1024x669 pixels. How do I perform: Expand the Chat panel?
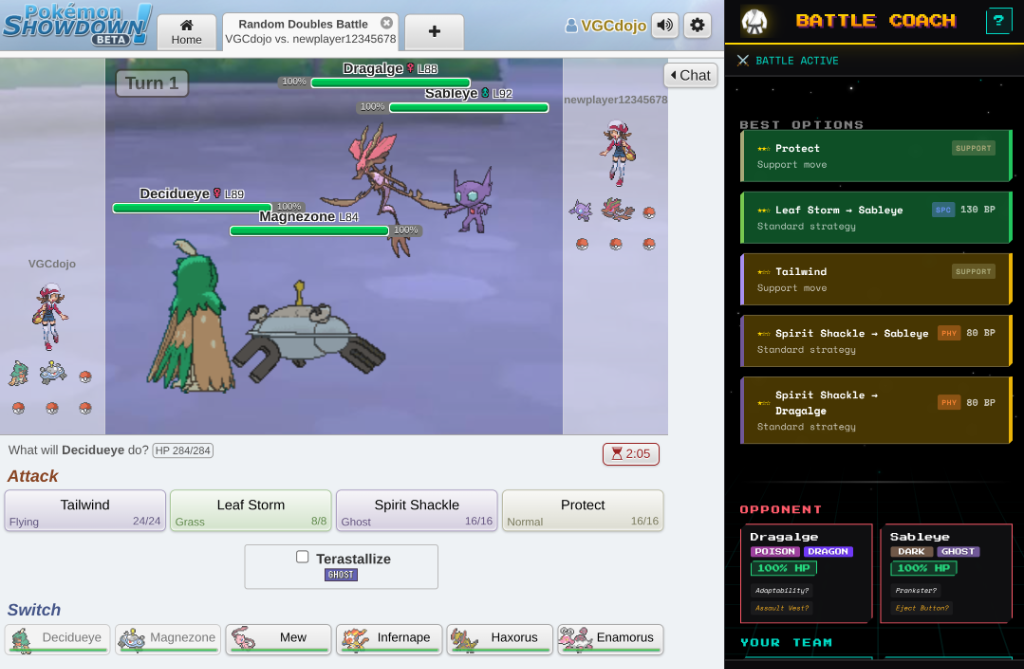pyautogui.click(x=690, y=75)
